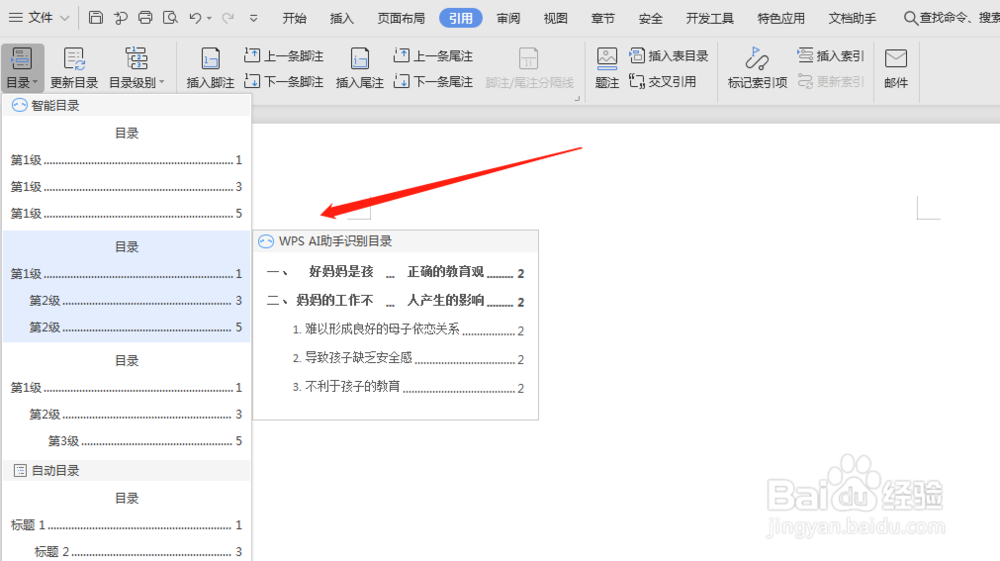Image resolution: width=1000 pixels, height=561 pixels.
Task: Click 插入表目录 insert table of figures
Action: pos(668,56)
